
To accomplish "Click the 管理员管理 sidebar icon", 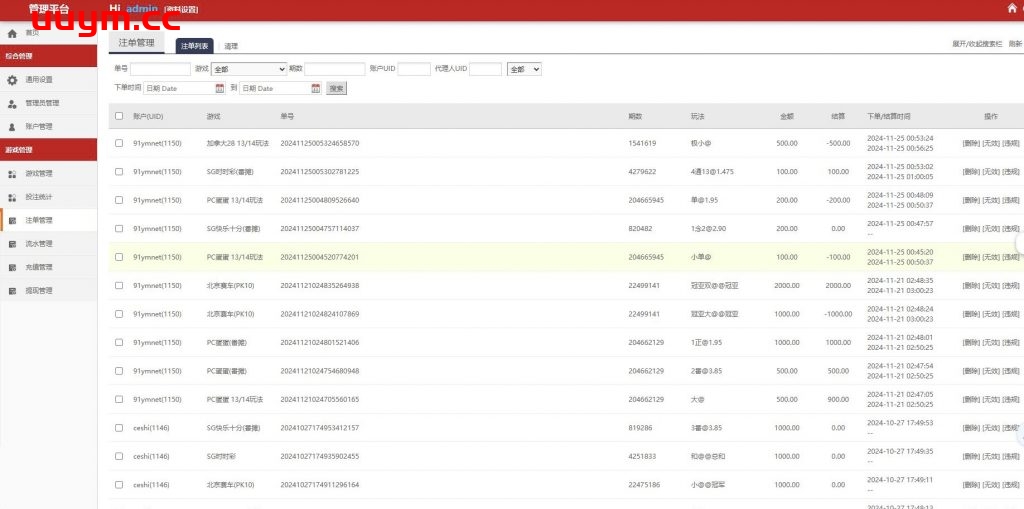I will coord(12,103).
